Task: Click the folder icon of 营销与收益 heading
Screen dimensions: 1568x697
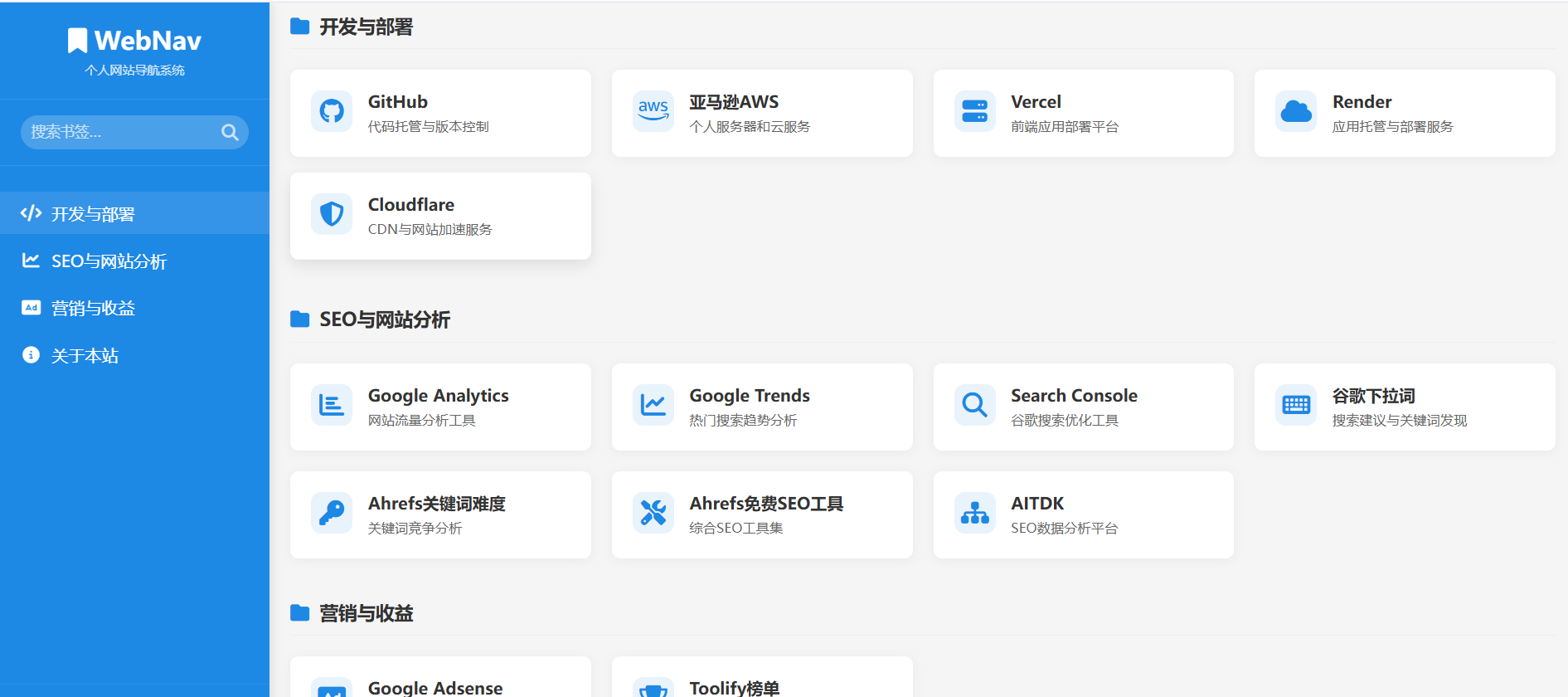Action: 300,613
